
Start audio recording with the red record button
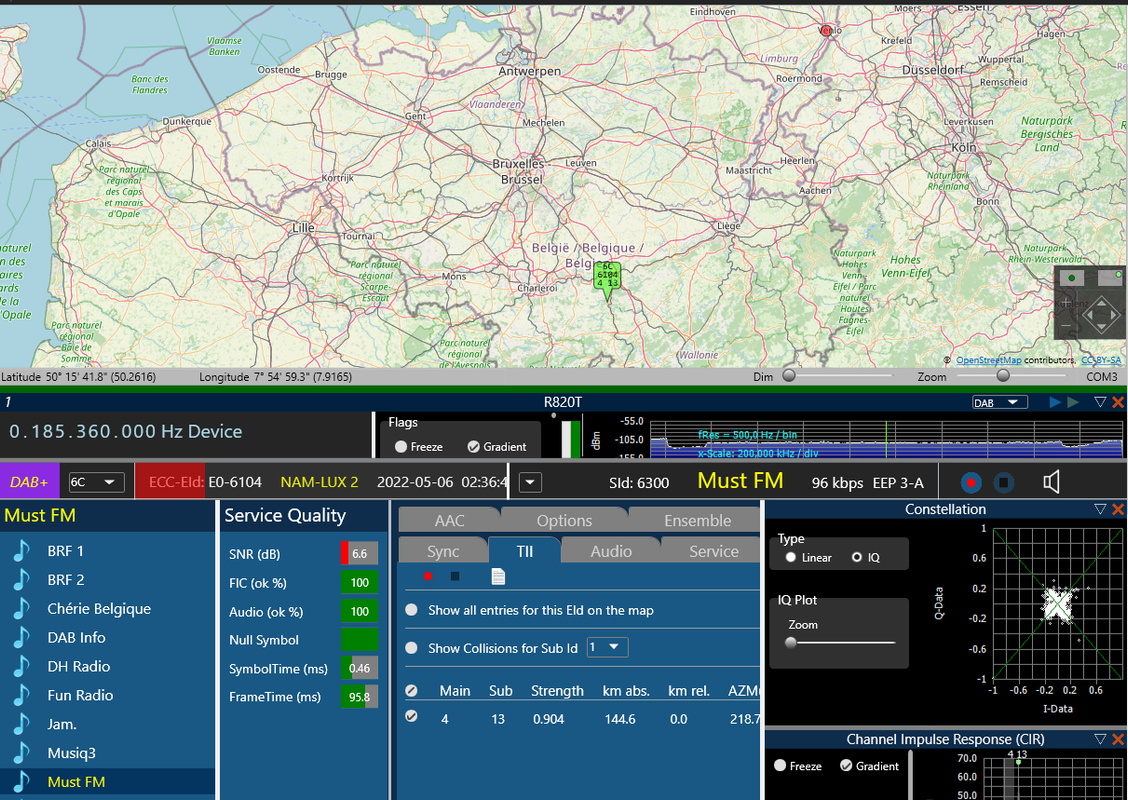(x=971, y=483)
